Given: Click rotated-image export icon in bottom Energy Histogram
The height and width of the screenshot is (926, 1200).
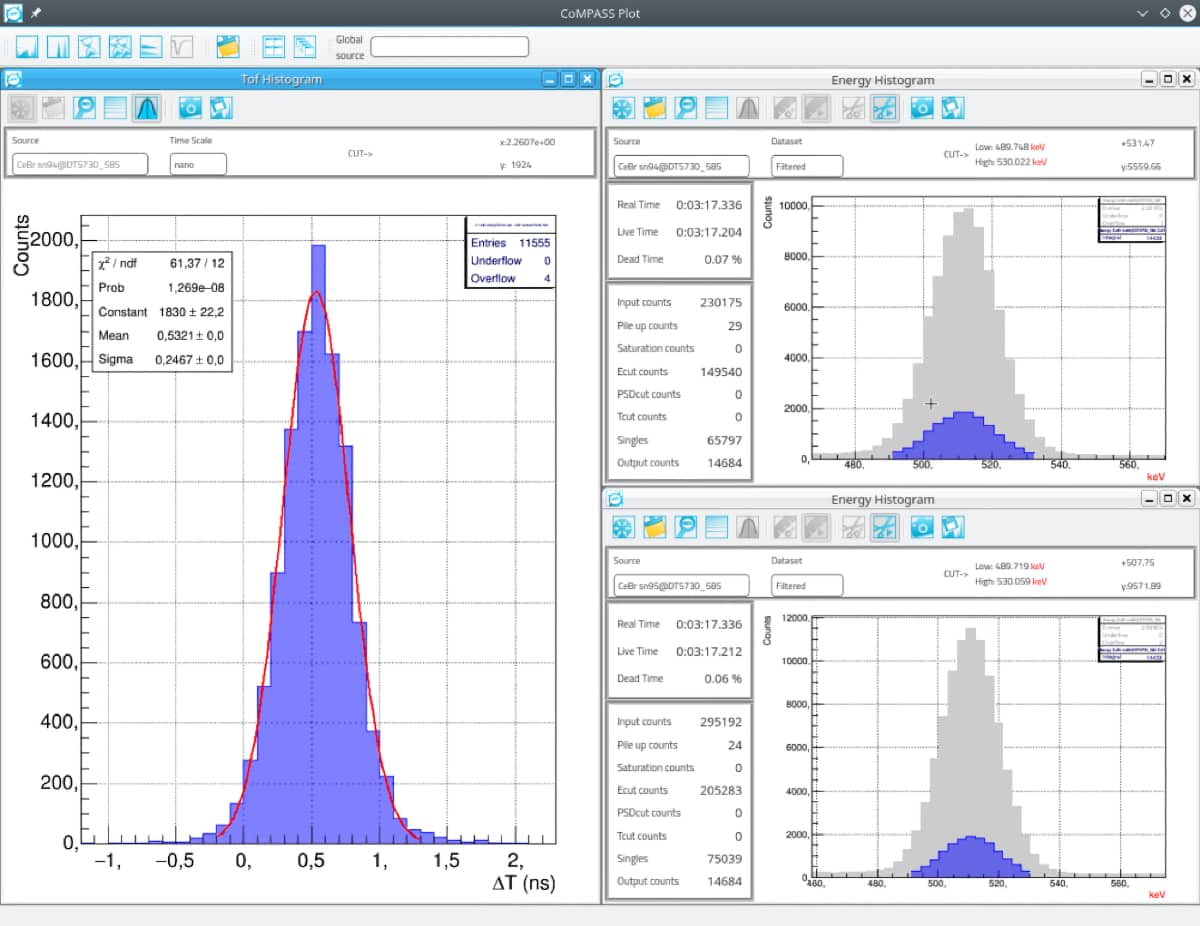Looking at the screenshot, I should coord(953,526).
